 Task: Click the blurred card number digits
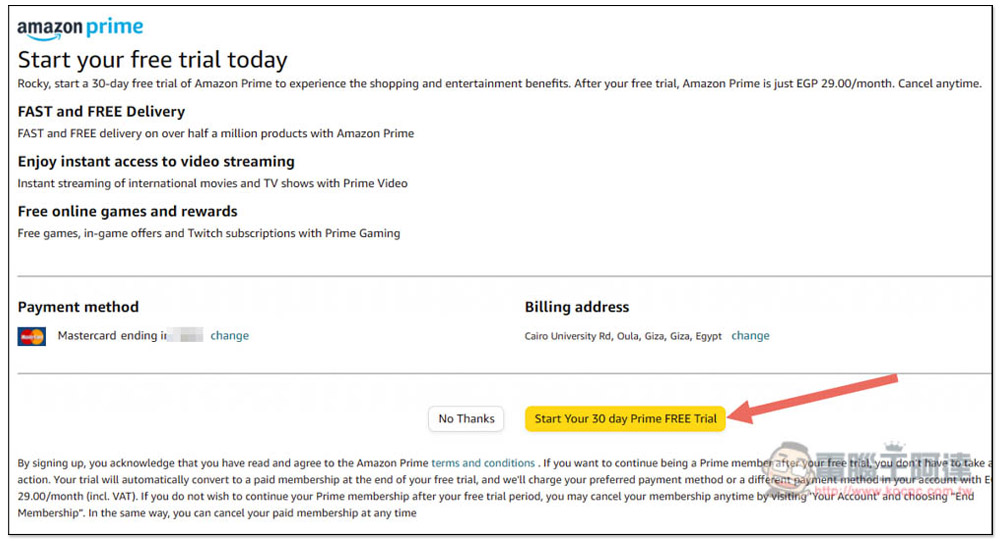click(x=185, y=335)
